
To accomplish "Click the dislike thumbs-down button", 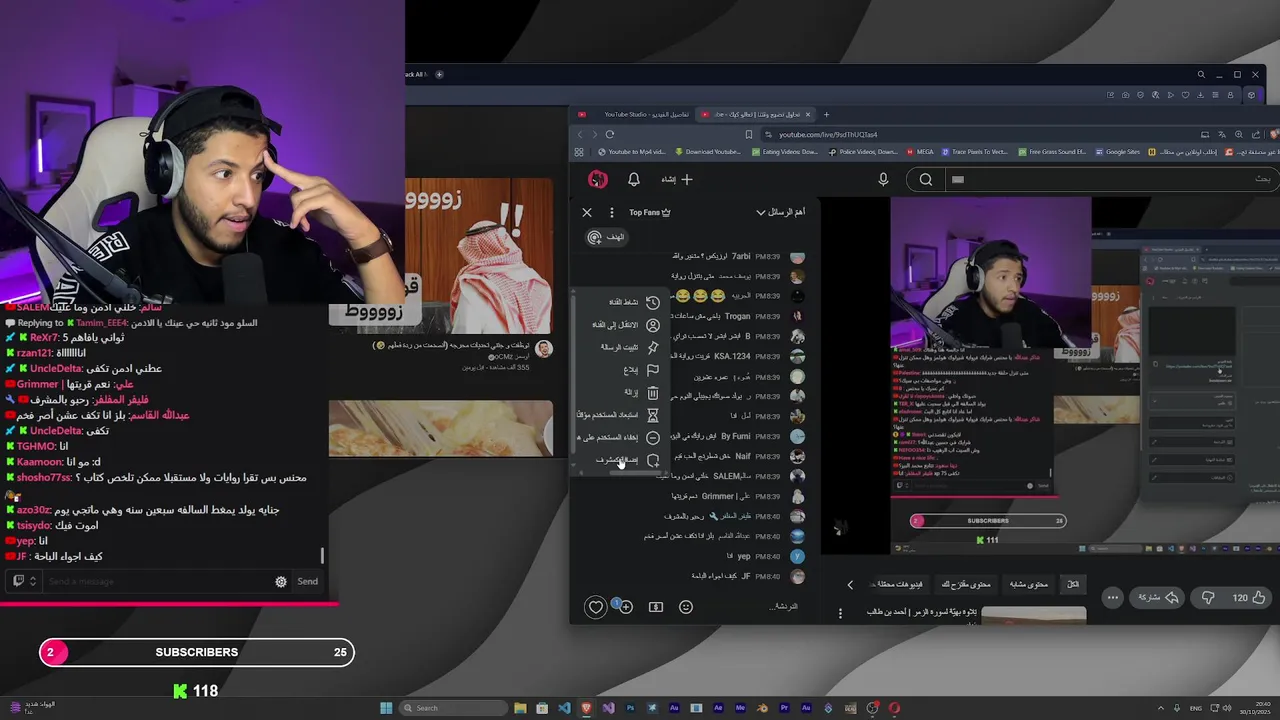I will [x=1208, y=598].
